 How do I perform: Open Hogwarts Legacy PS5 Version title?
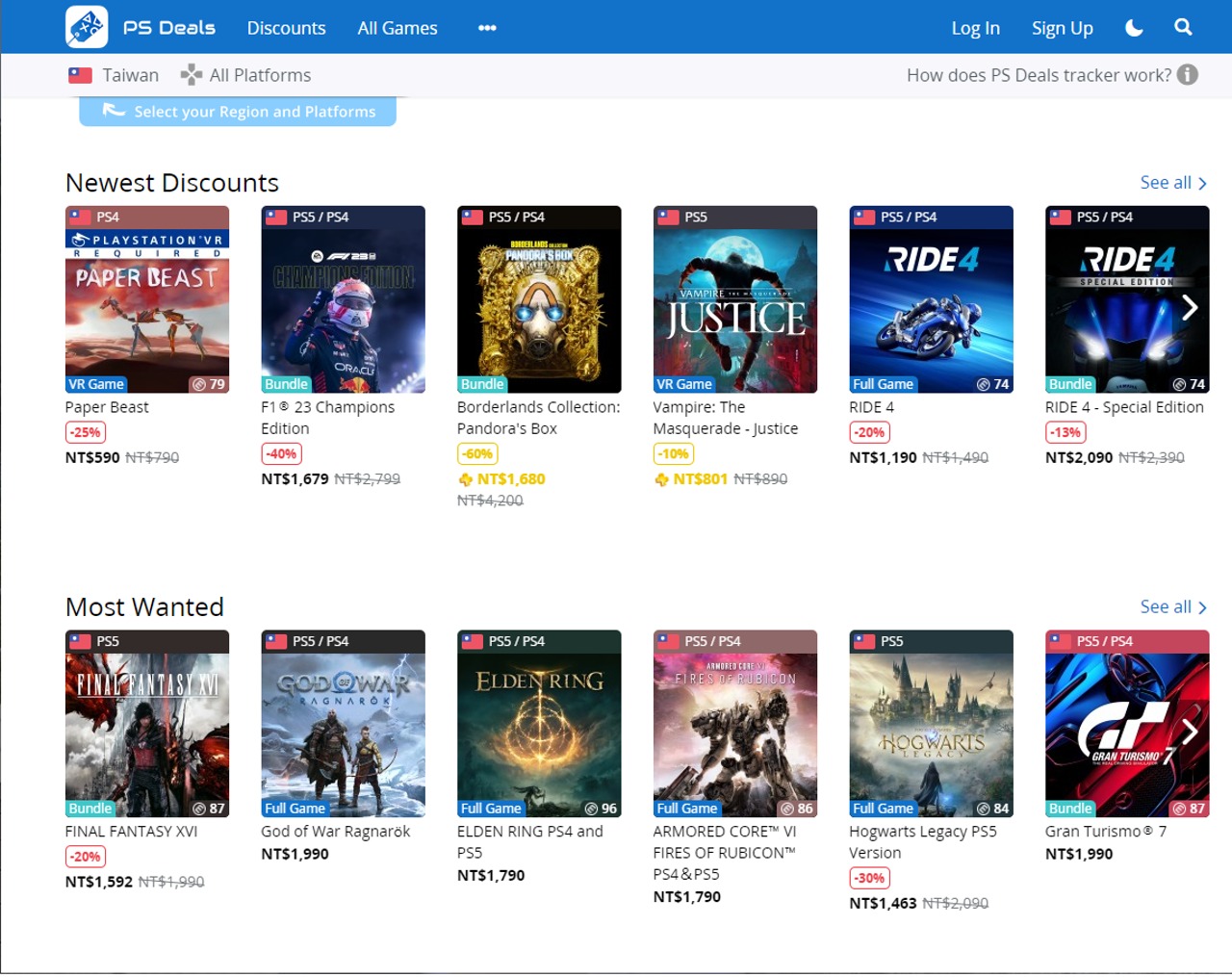click(922, 842)
